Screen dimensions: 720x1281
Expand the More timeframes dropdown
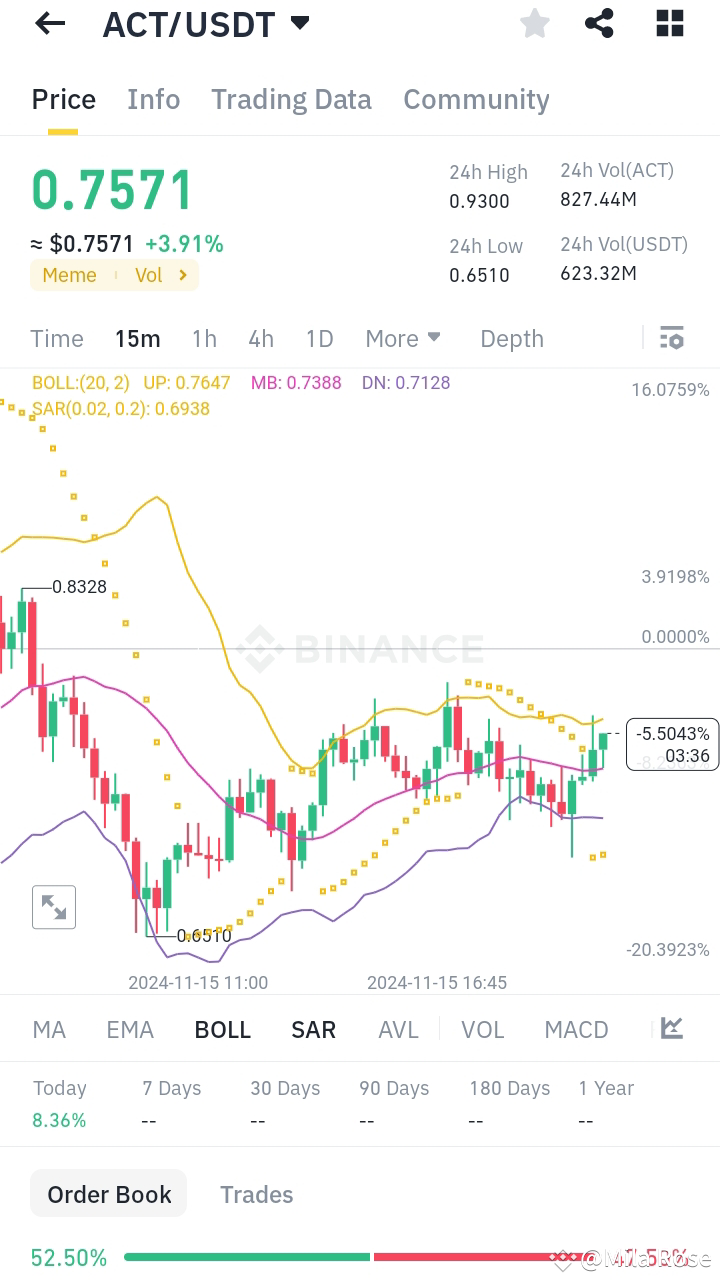403,338
